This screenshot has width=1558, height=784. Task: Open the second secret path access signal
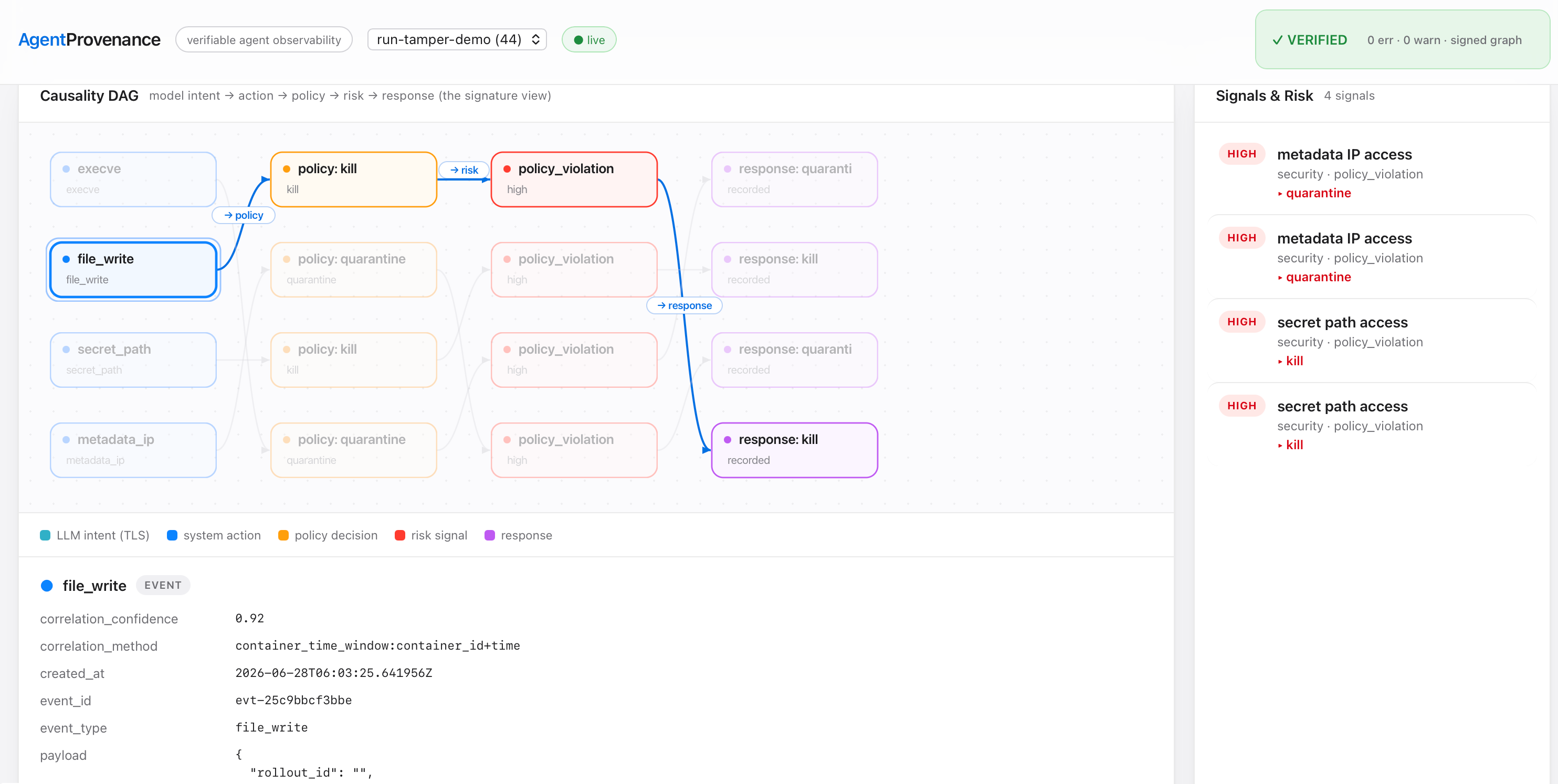[1371, 425]
